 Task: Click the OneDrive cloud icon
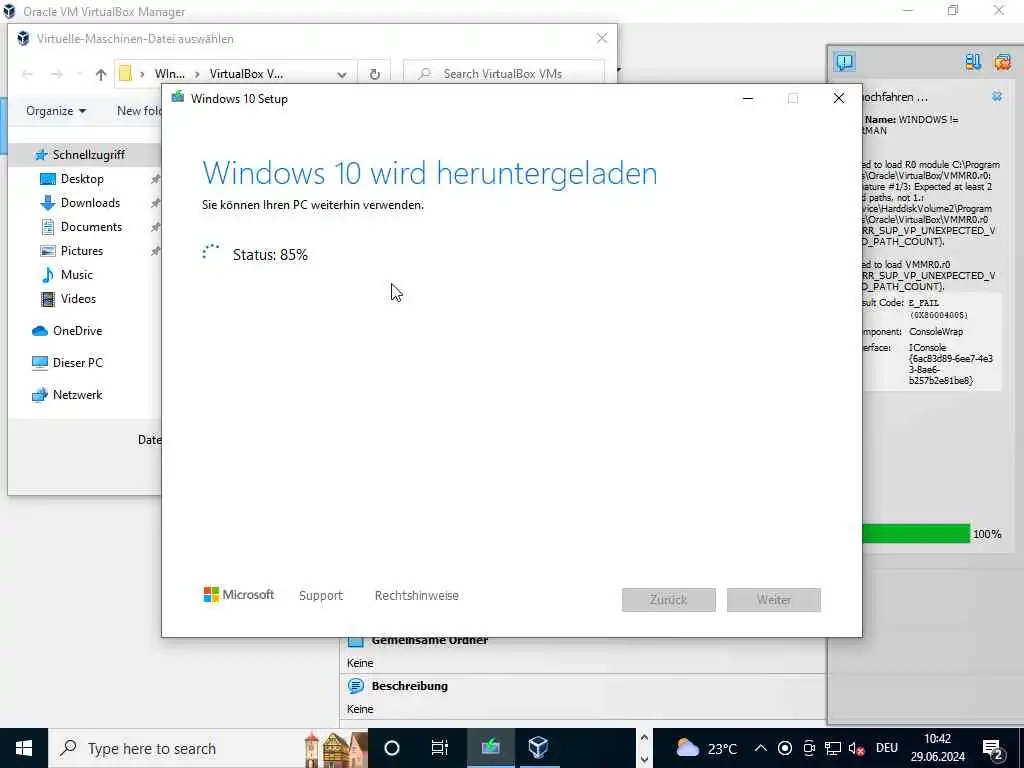[40, 331]
